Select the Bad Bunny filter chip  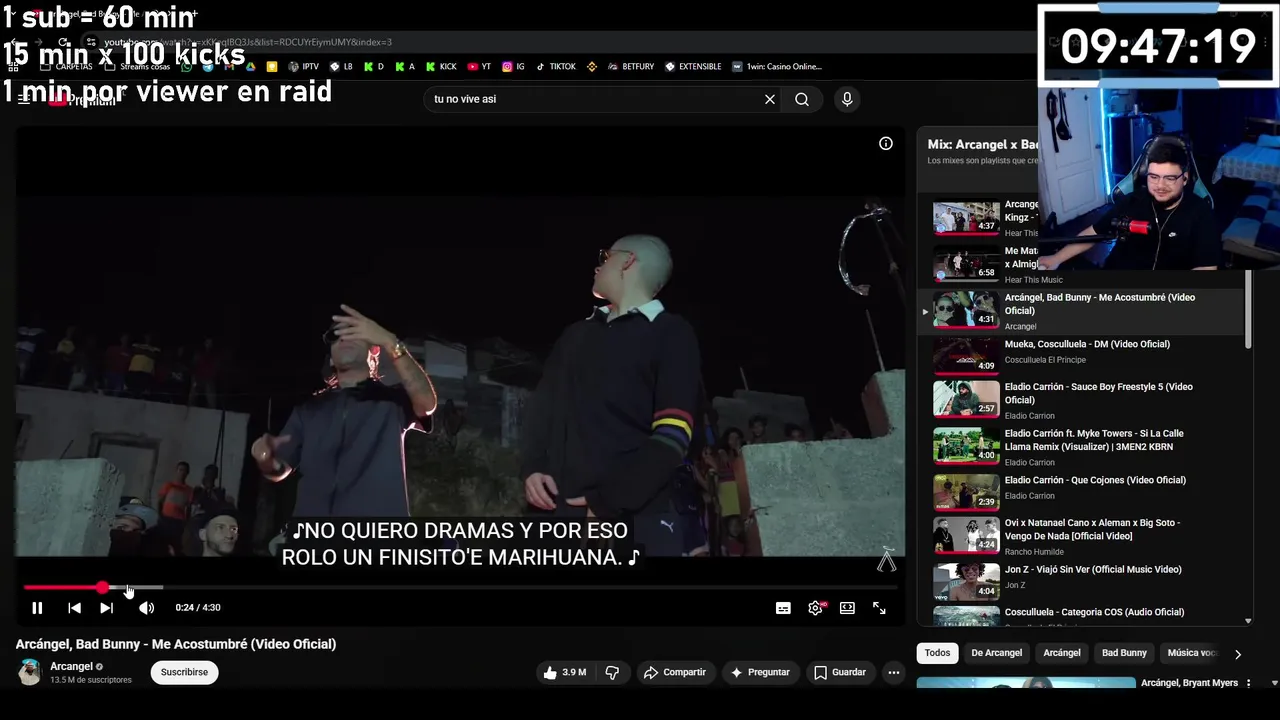tap(1124, 653)
